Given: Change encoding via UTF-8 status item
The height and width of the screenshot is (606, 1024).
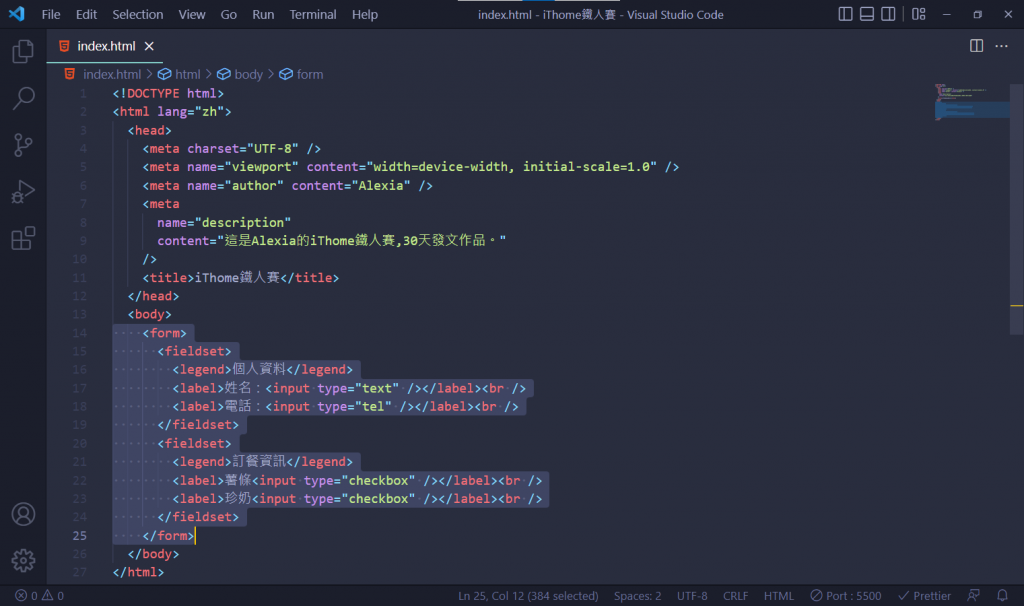Looking at the screenshot, I should point(692,596).
